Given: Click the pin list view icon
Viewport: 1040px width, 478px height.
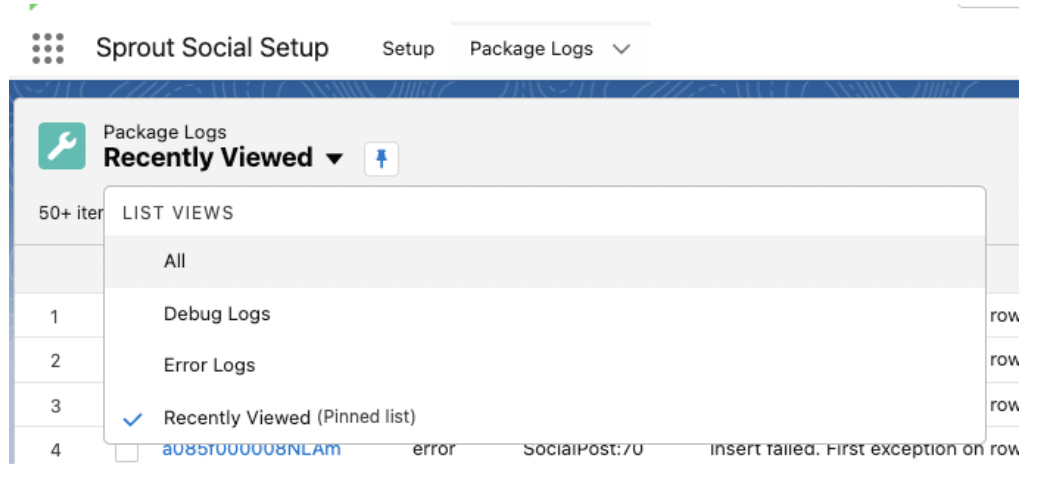Looking at the screenshot, I should (x=381, y=159).
